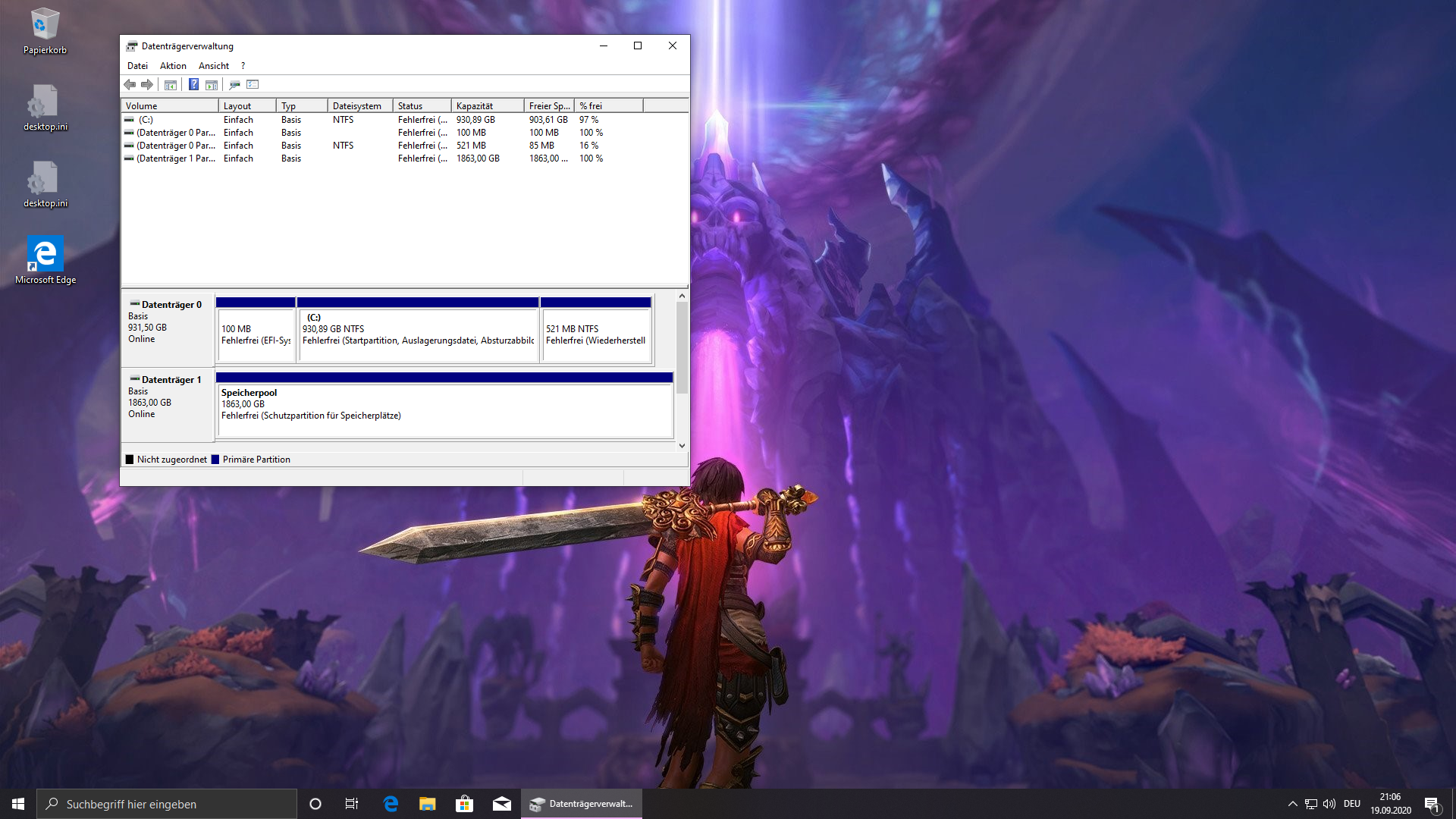
Task: Click the rescan disks toolbar icon
Action: click(234, 85)
